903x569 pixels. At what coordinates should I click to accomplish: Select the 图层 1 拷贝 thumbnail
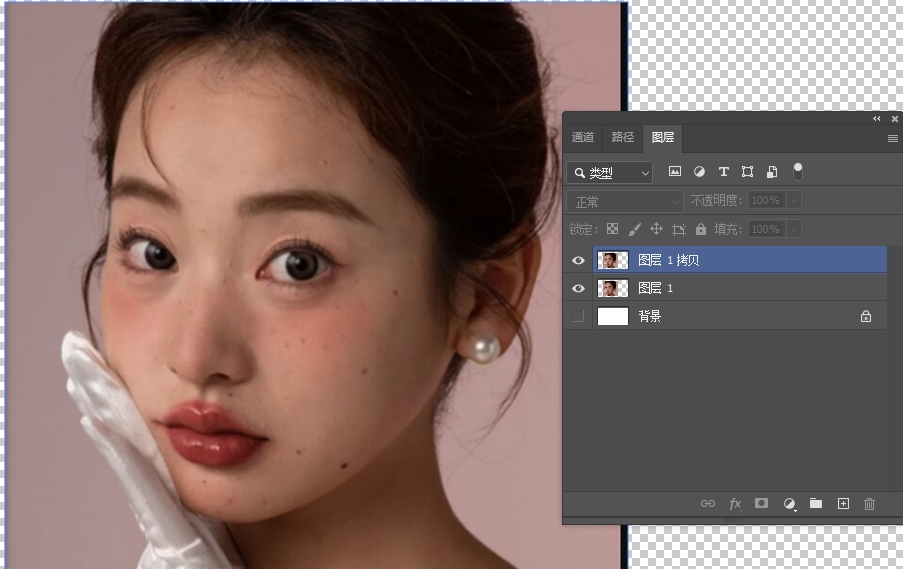click(x=613, y=260)
